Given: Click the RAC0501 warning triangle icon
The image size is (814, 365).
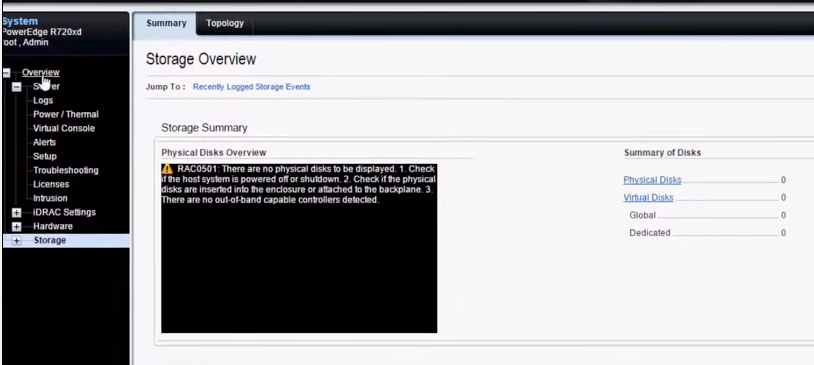Looking at the screenshot, I should (x=167, y=169).
